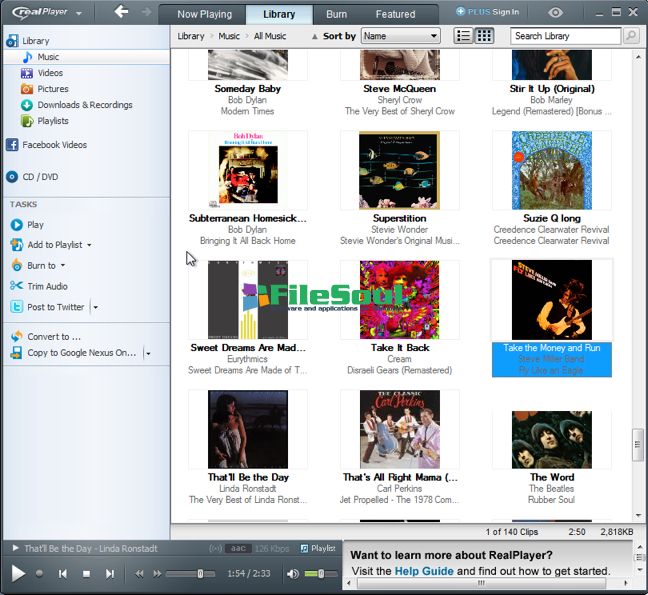The height and width of the screenshot is (595, 648).
Task: Click the playback seek slider
Action: pyautogui.click(x=188, y=573)
